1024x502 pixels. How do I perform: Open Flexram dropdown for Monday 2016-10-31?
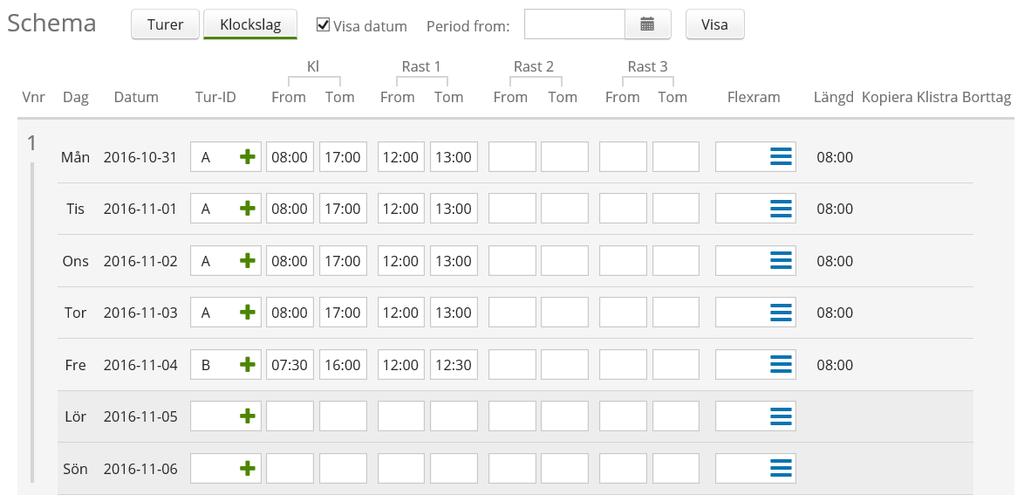coord(781,157)
